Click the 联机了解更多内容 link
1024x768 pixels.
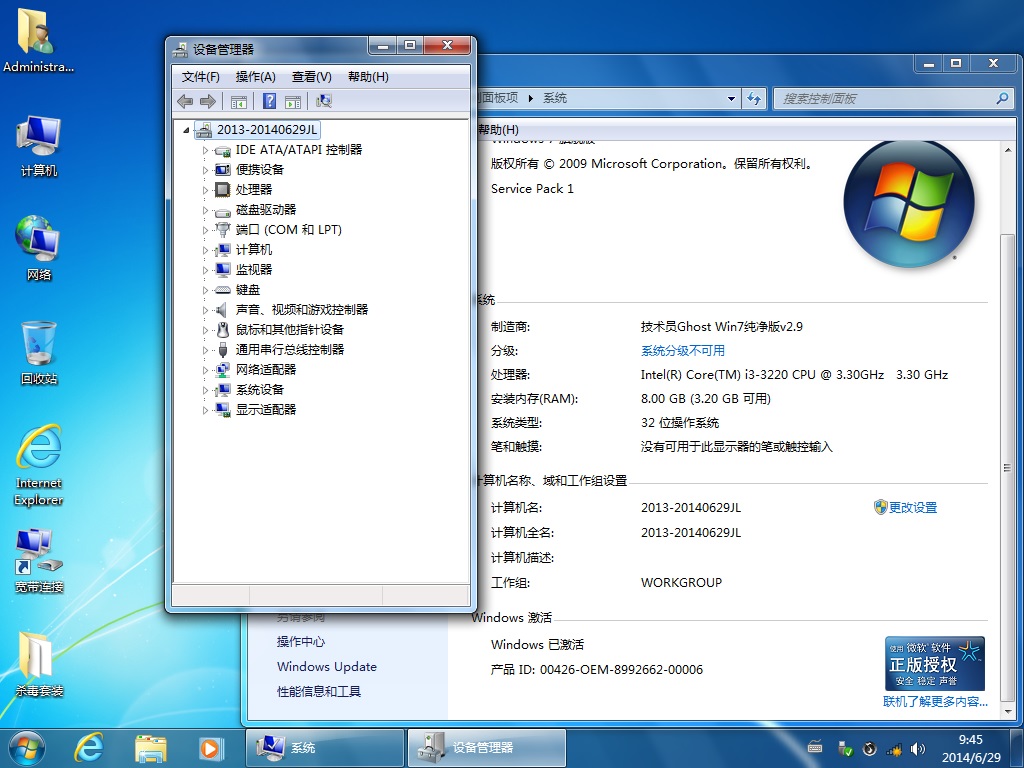click(x=935, y=701)
